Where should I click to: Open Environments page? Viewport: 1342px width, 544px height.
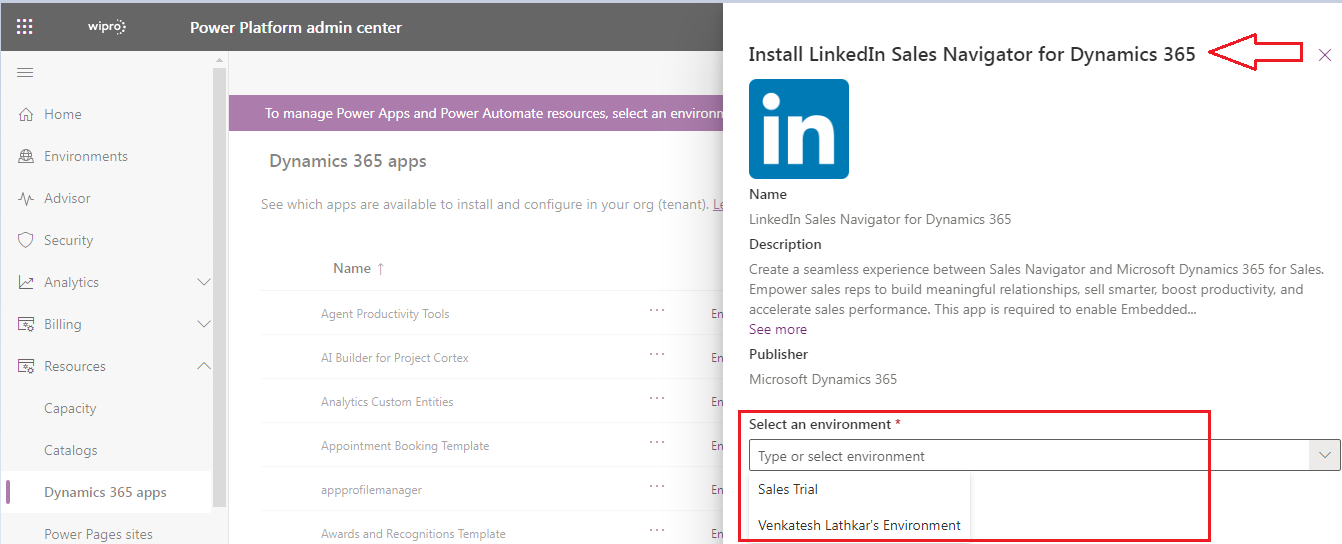pyautogui.click(x=86, y=156)
